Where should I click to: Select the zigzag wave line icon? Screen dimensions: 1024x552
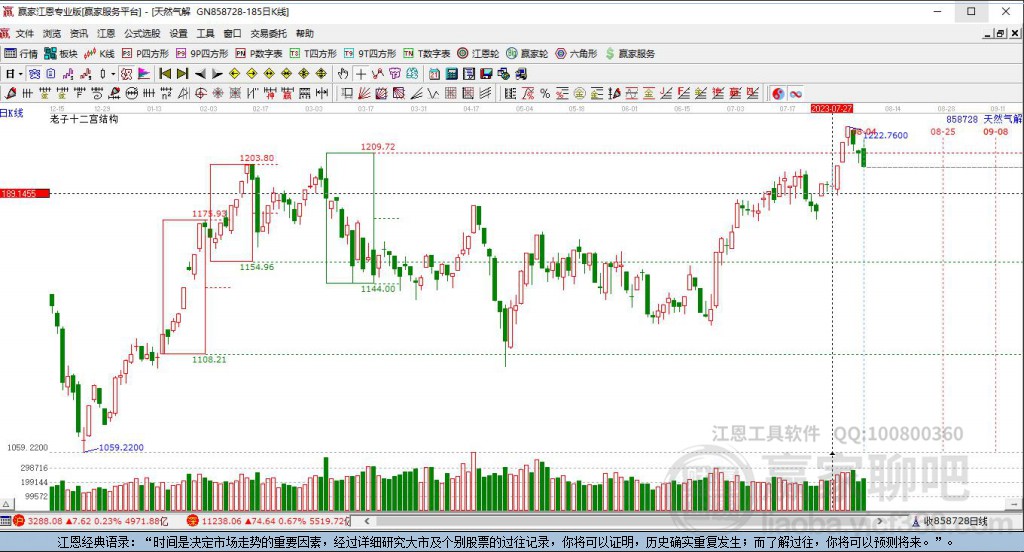coord(432,93)
